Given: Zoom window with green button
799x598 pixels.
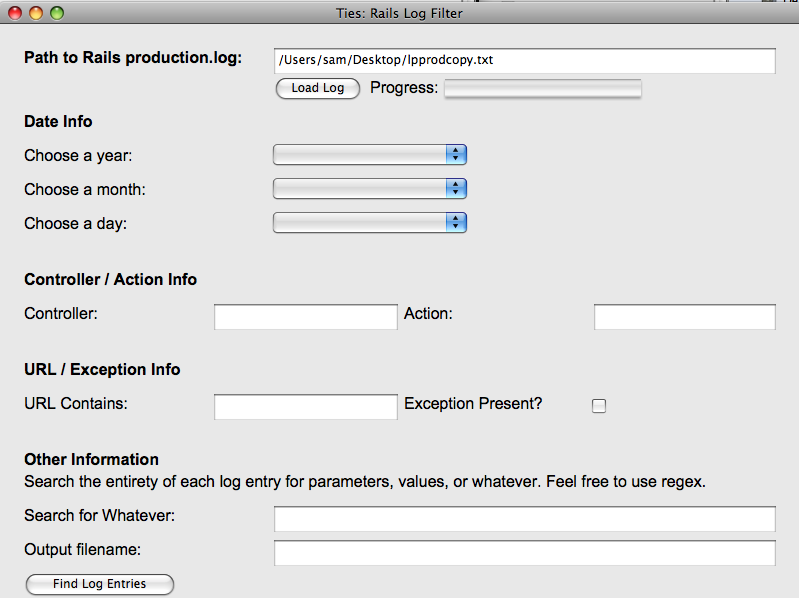Looking at the screenshot, I should (57, 13).
